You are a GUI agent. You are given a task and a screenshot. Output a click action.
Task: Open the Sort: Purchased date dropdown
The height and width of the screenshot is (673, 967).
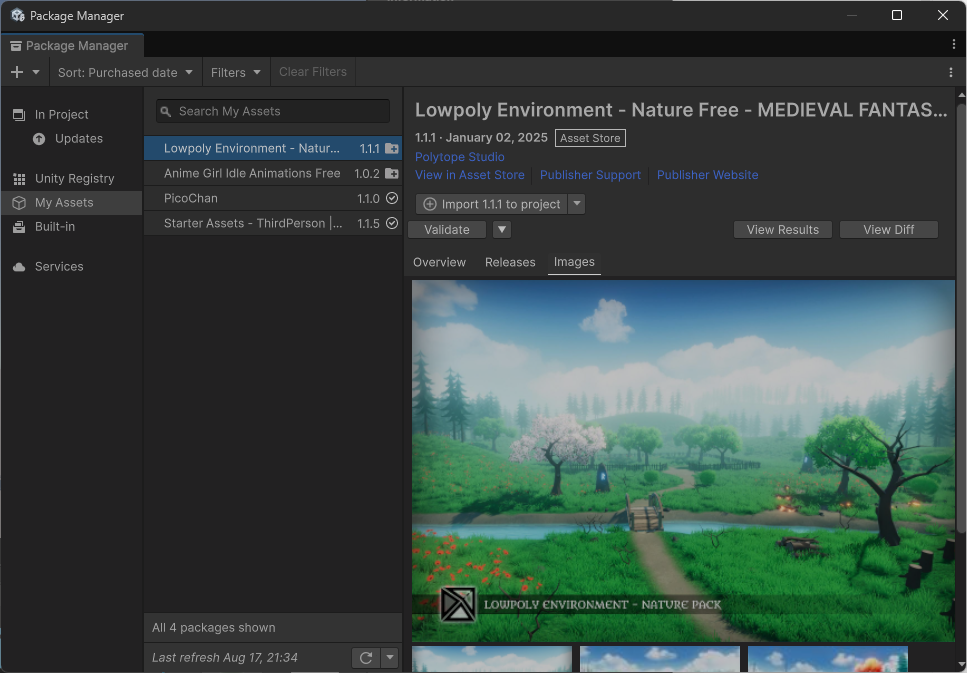(125, 72)
